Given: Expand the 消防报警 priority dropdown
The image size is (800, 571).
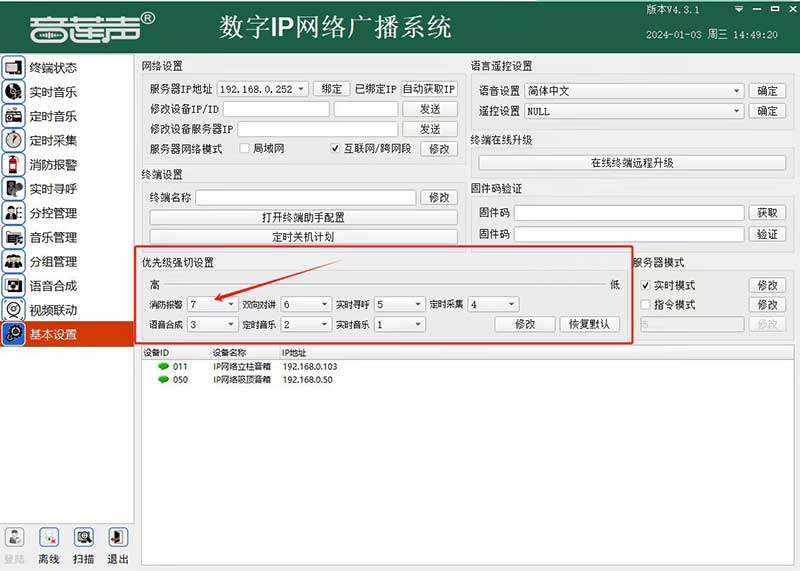Looking at the screenshot, I should (x=231, y=304).
